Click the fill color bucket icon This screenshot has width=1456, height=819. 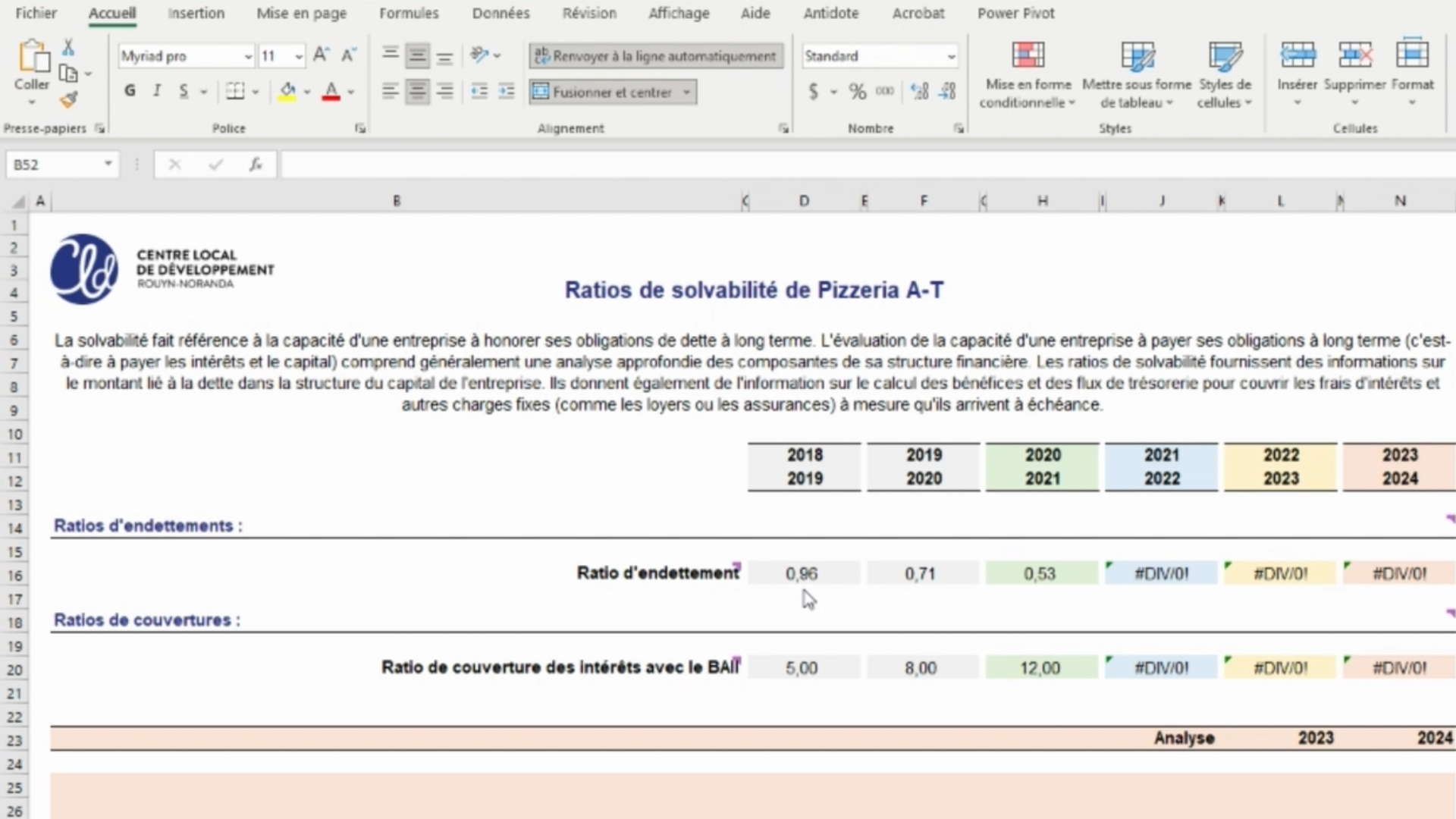click(287, 92)
